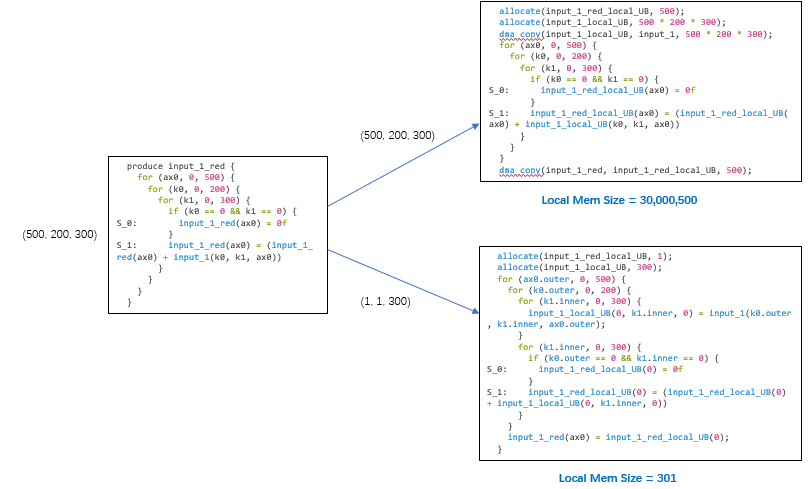Select 'input_1_red(ax0) = 0f' statement

point(233,223)
